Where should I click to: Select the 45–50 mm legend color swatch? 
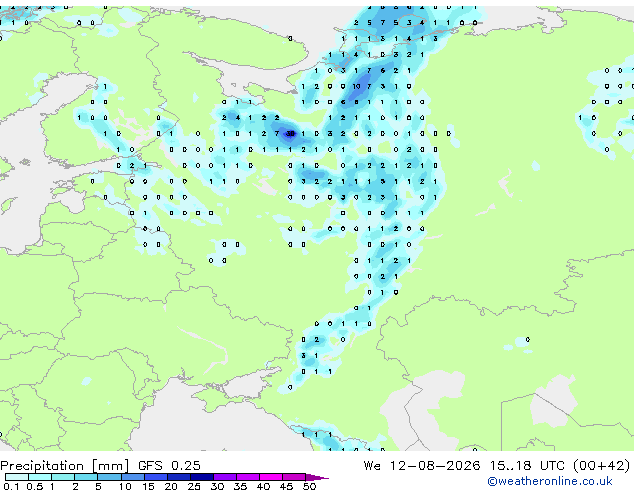pos(294,477)
